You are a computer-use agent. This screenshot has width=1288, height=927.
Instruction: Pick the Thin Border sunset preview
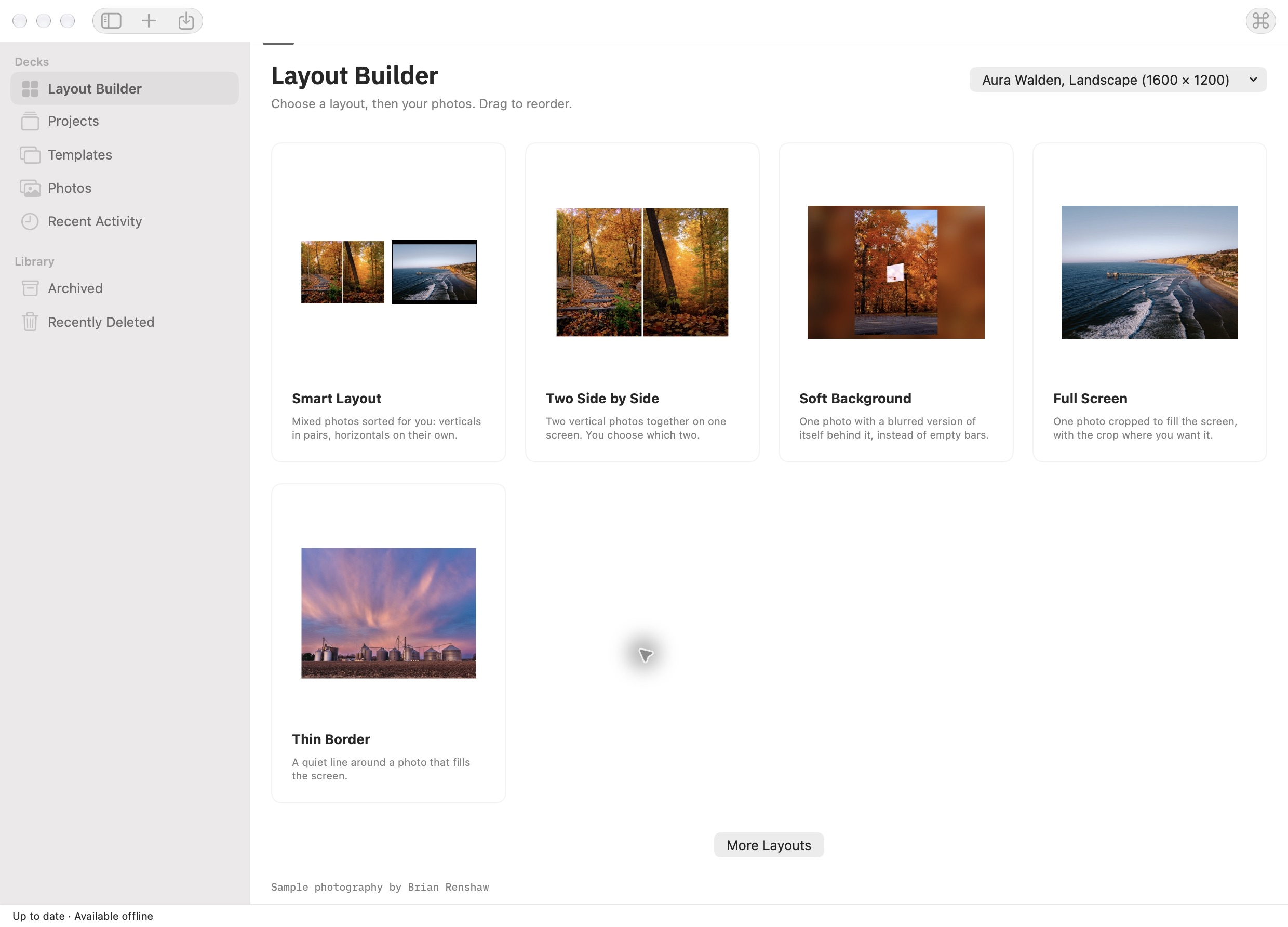(388, 613)
